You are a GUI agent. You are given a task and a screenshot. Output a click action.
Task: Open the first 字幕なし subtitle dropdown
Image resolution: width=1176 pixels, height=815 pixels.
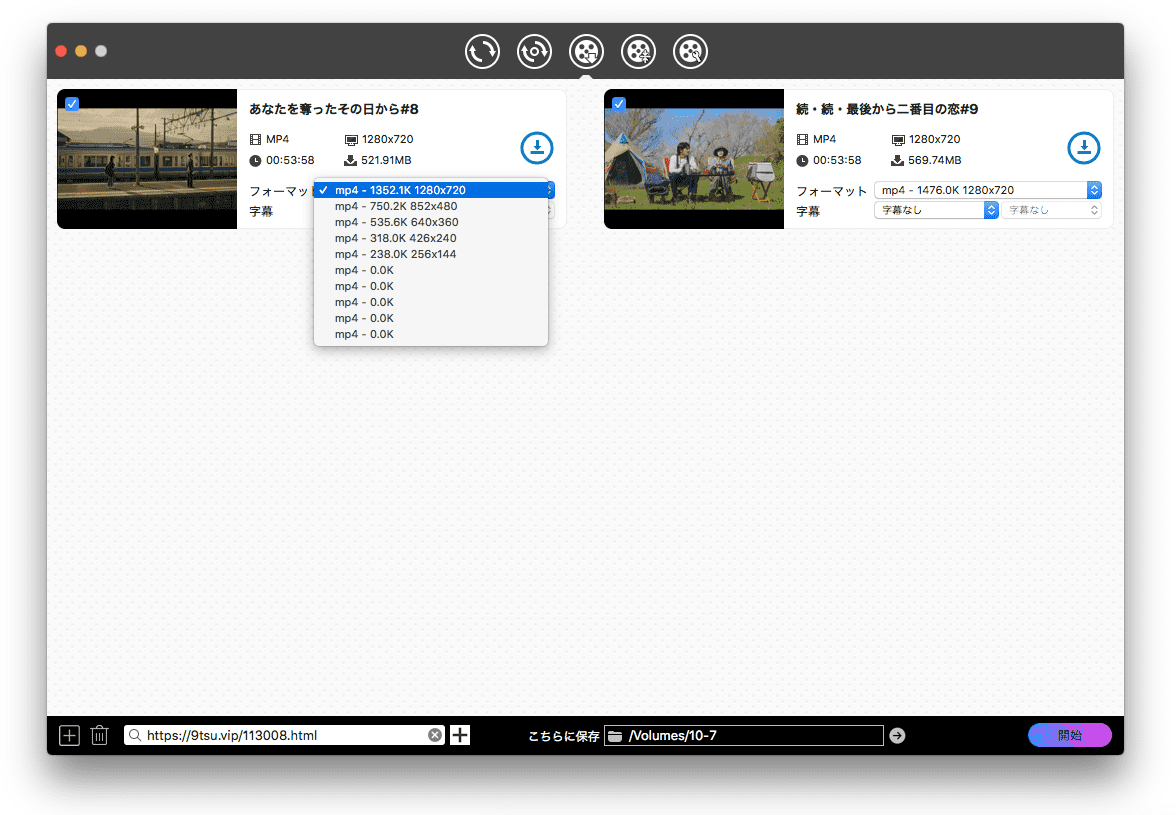pyautogui.click(x=936, y=210)
